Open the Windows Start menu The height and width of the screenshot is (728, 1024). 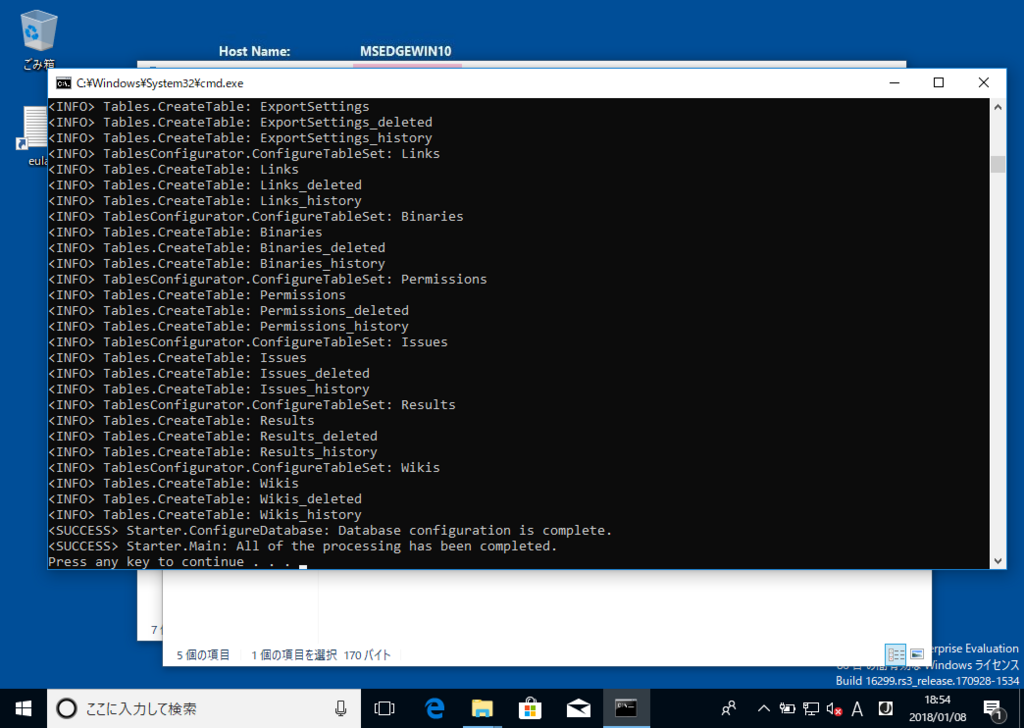point(24,708)
